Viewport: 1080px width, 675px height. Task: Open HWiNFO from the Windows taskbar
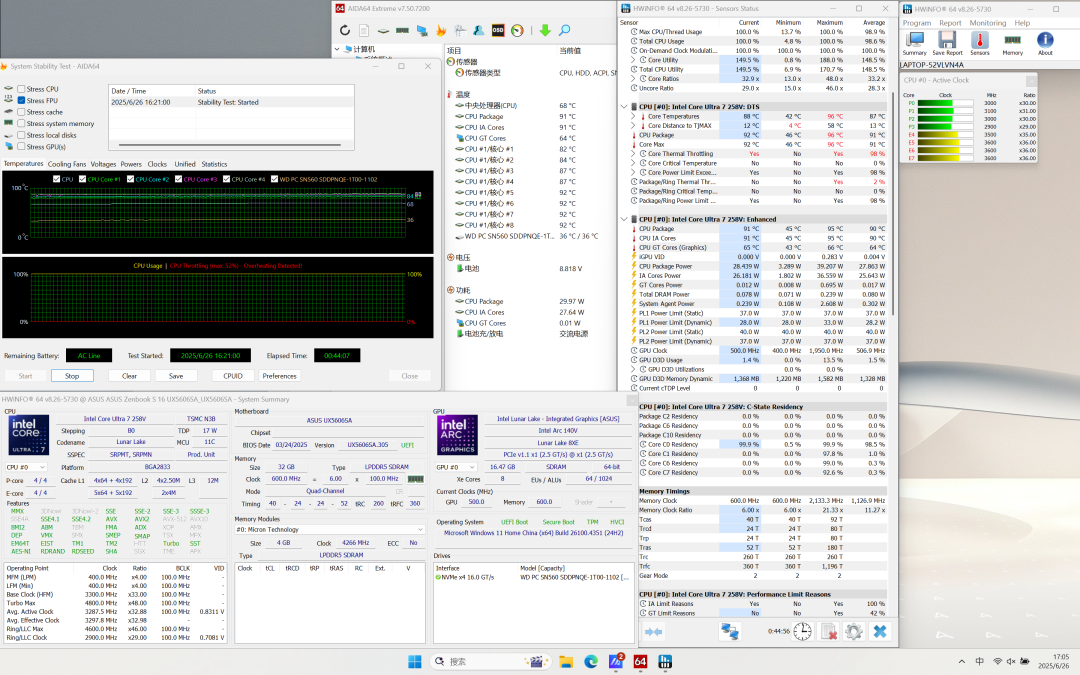coord(665,661)
